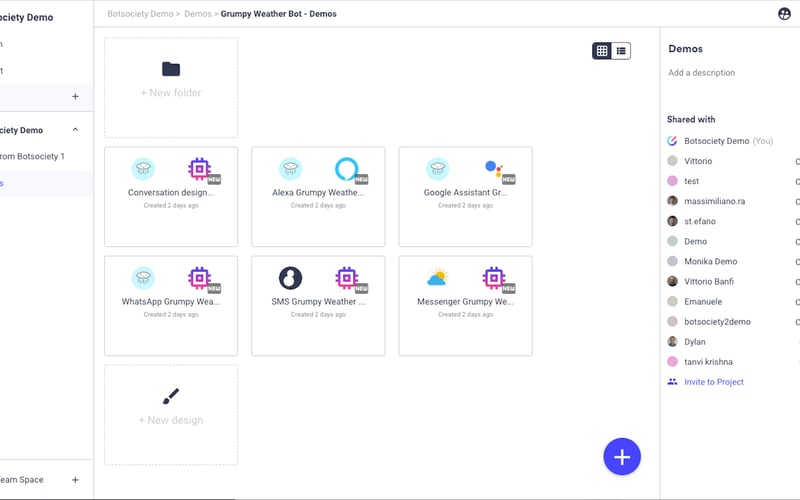Switch to grid view layout
The height and width of the screenshot is (500, 800).
[602, 51]
